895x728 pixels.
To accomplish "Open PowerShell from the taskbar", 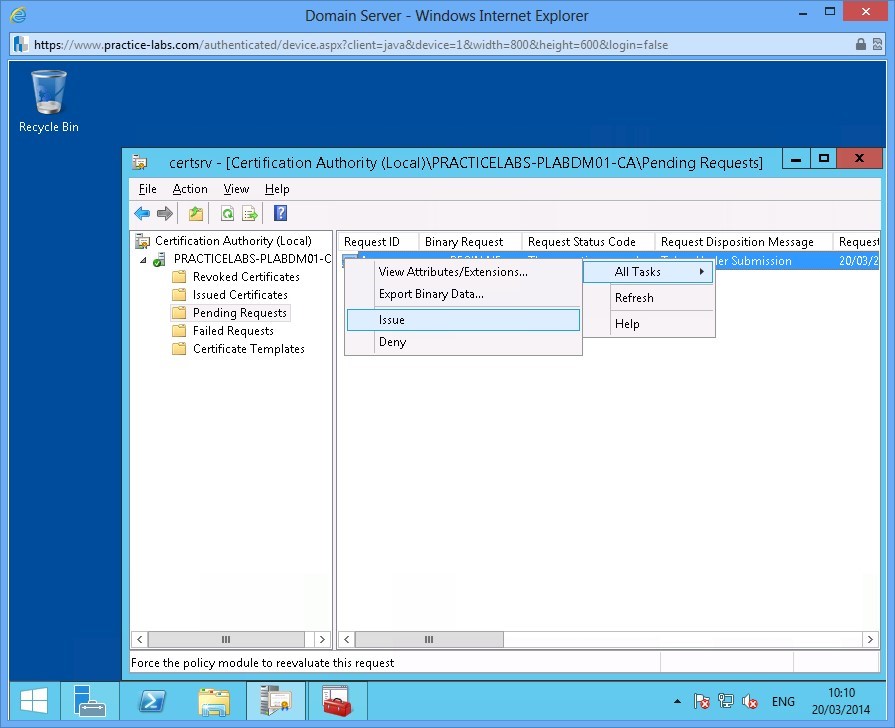I will 152,705.
